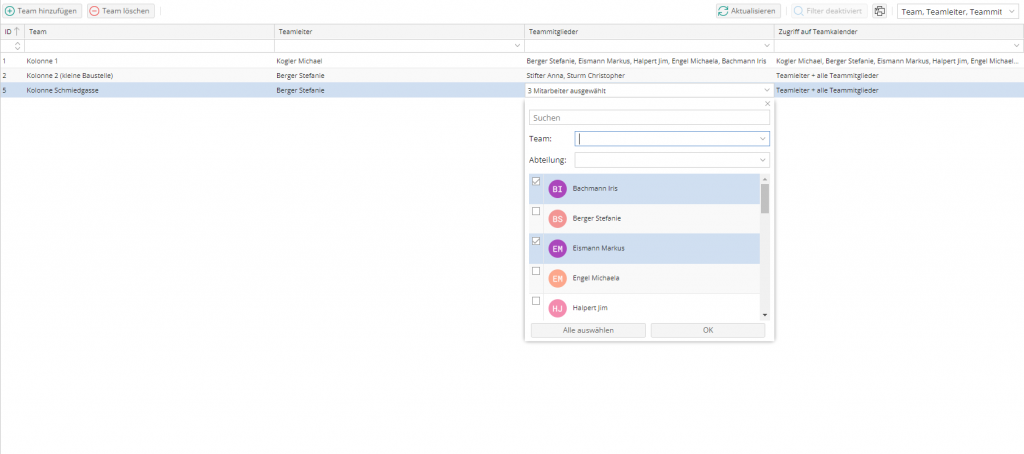Open the column selector dropdown (Team, Teamleiter…)
Screen dimensions: 1024x454
coord(958,11)
